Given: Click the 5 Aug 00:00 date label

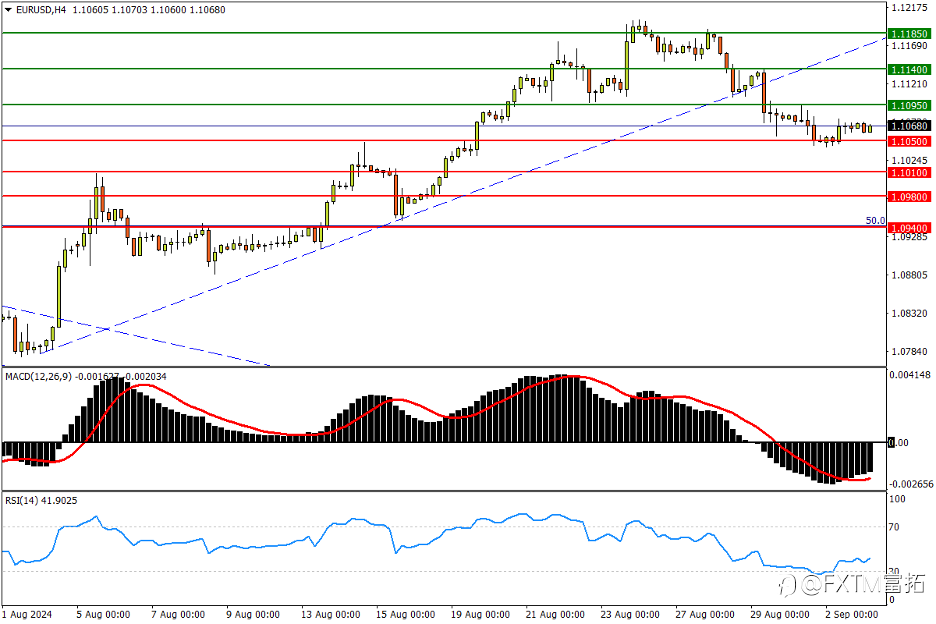Looking at the screenshot, I should coord(103,614).
